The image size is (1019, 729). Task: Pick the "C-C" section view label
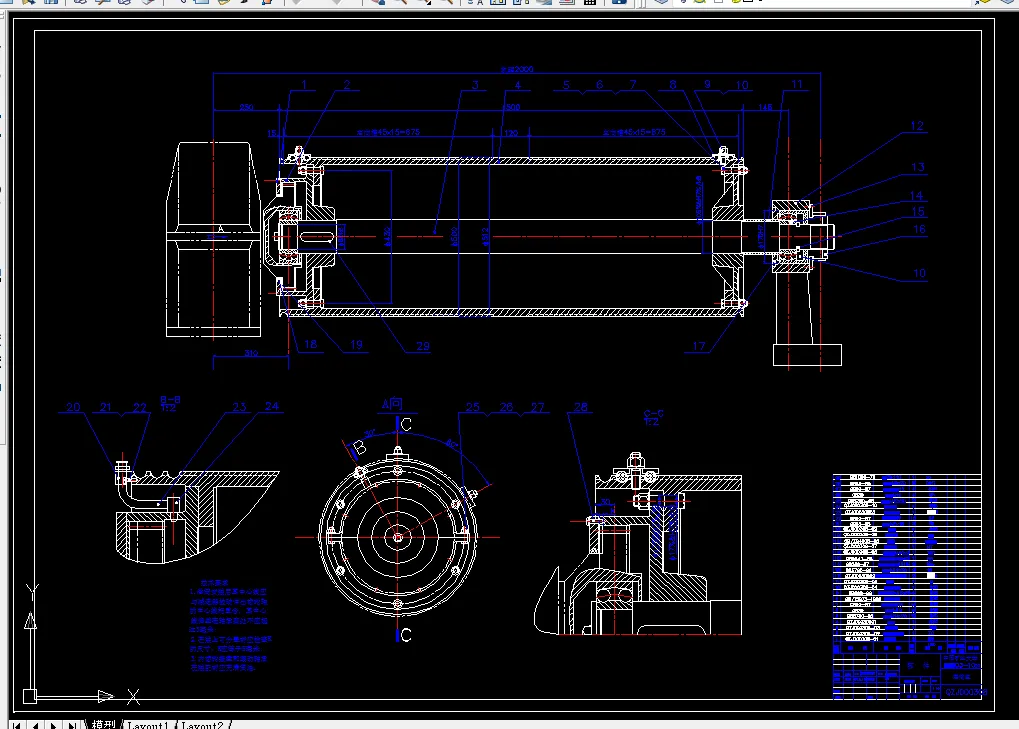tap(653, 413)
